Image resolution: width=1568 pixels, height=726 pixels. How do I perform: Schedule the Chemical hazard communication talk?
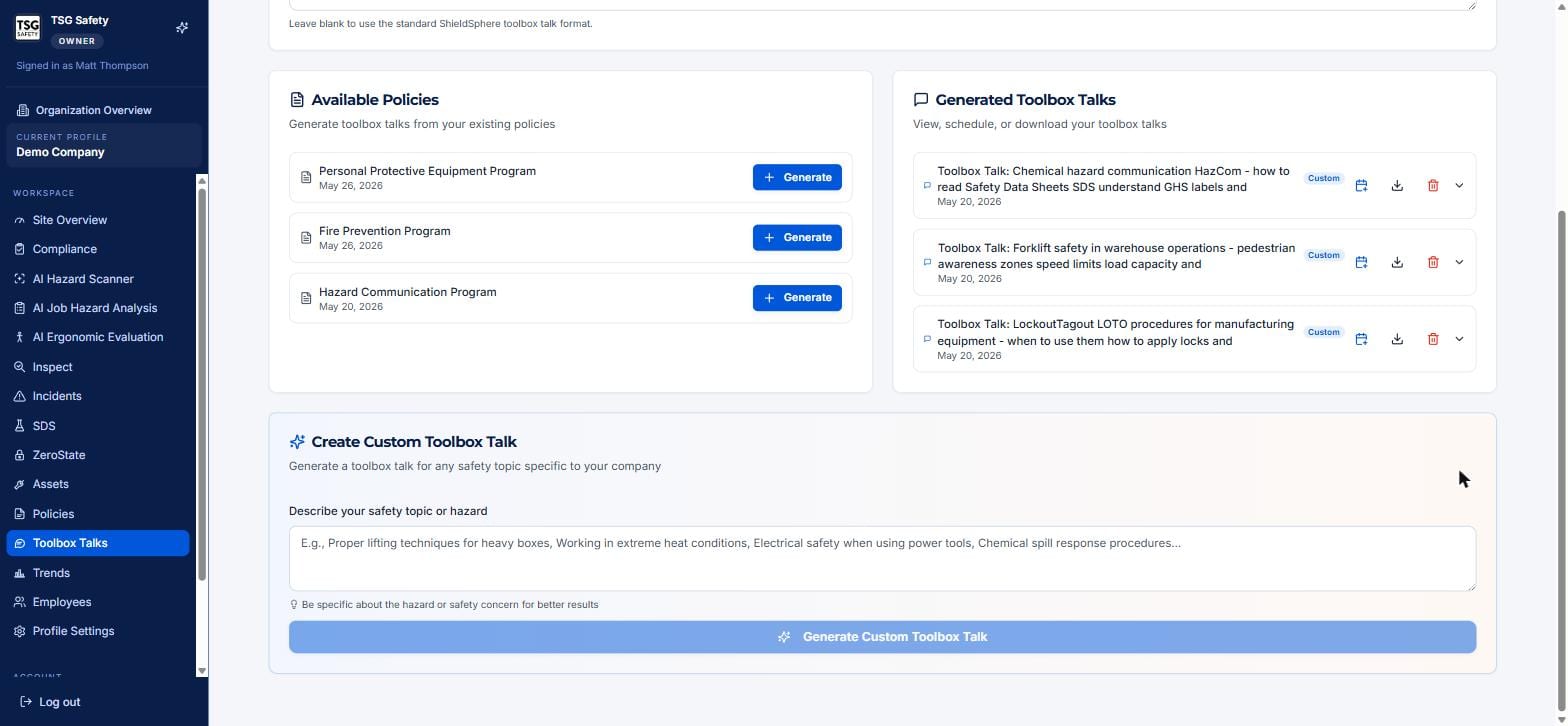point(1361,186)
